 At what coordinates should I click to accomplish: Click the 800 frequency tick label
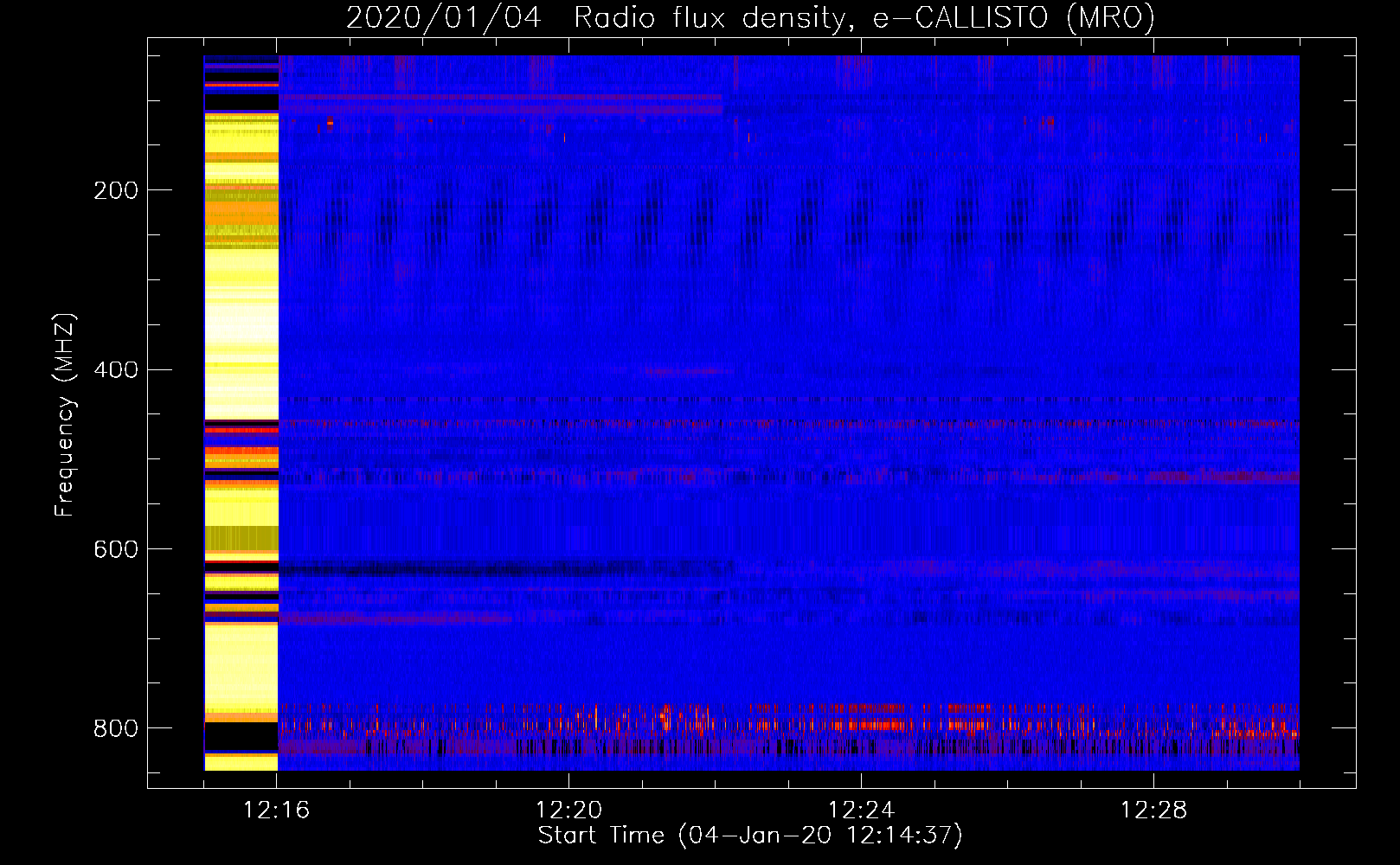pos(116,728)
